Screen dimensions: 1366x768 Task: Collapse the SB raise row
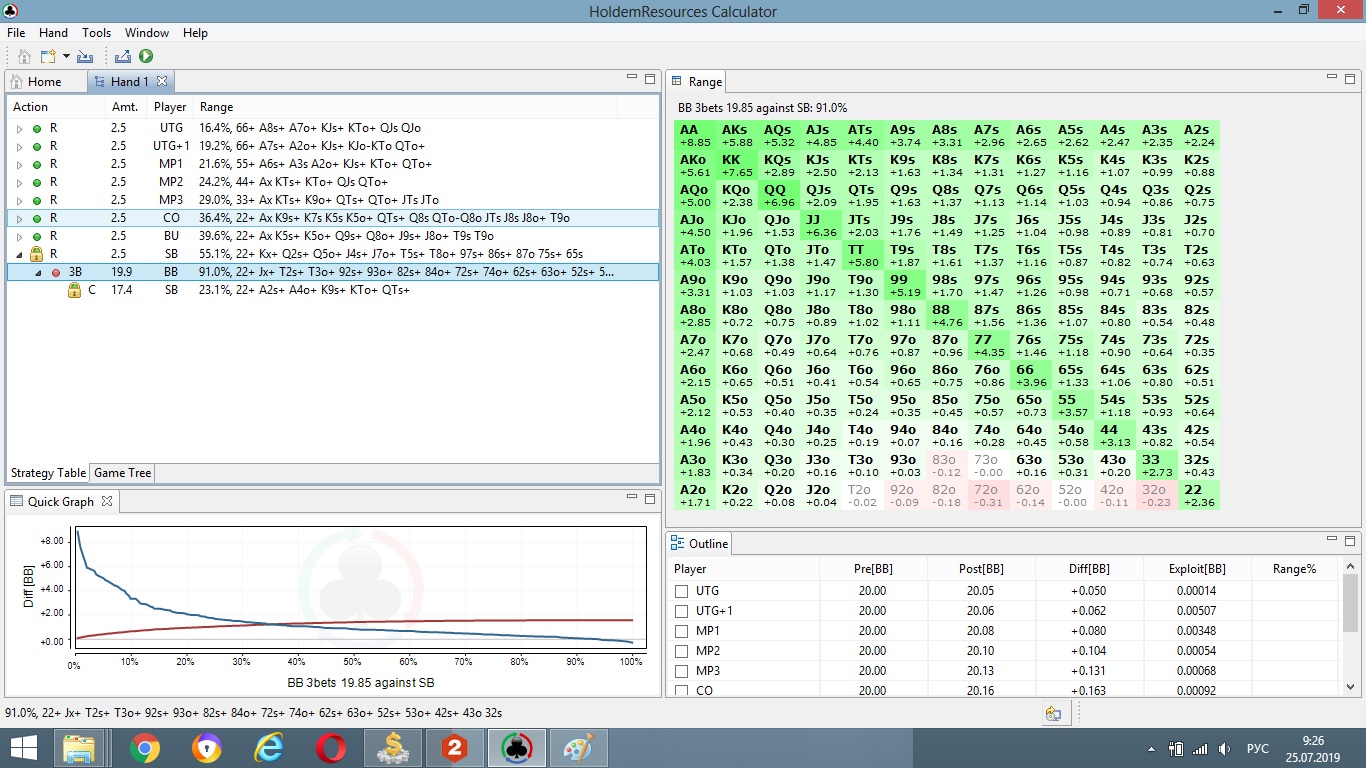(x=19, y=254)
